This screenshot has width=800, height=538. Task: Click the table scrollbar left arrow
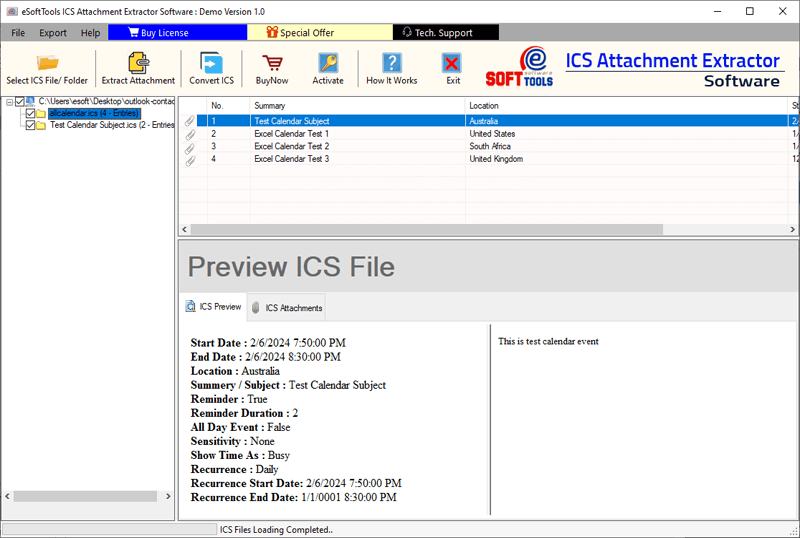click(x=185, y=230)
